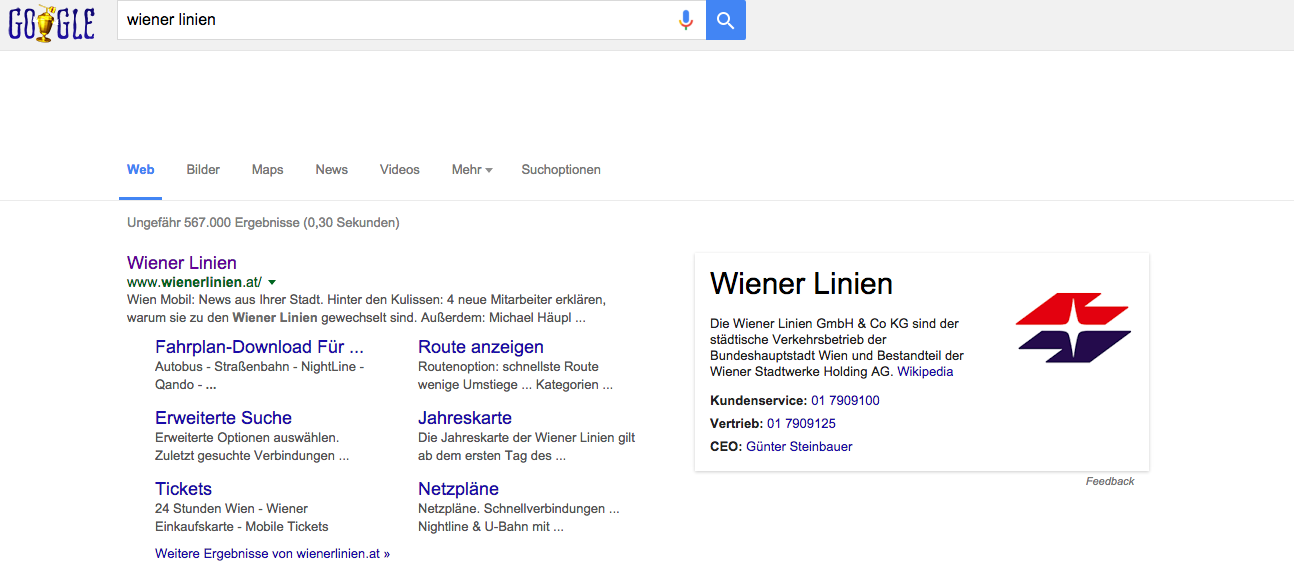Click Vertrieb number 01 7909125
1294x580 pixels.
pos(801,424)
